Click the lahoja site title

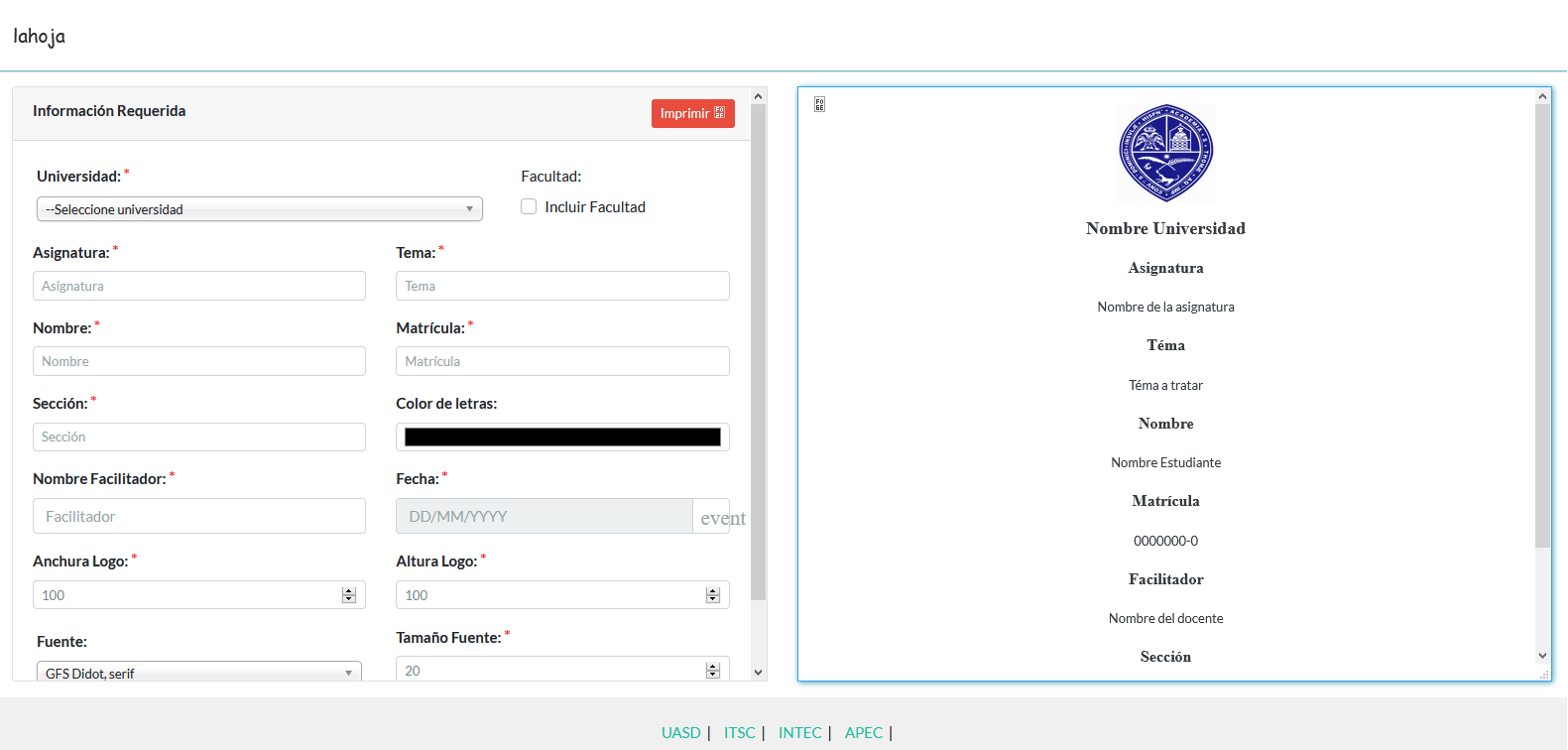(40, 36)
